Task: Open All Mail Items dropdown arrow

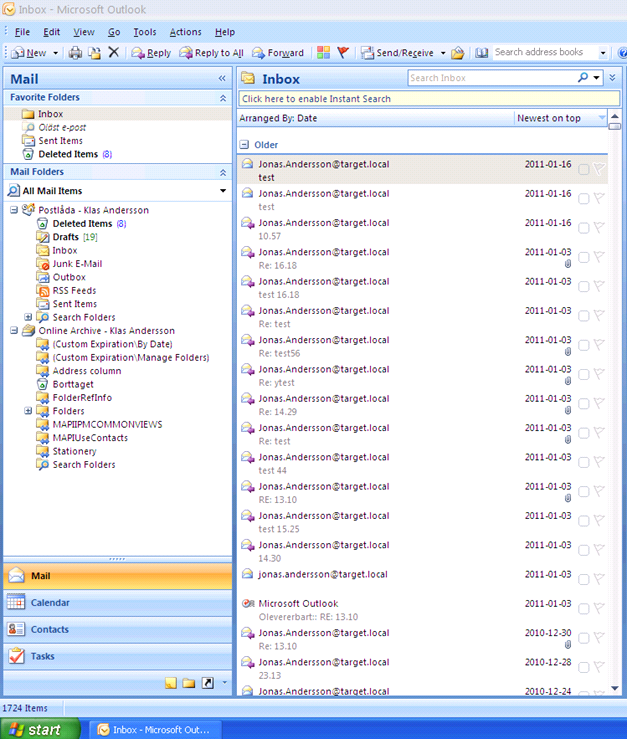Action: click(223, 191)
